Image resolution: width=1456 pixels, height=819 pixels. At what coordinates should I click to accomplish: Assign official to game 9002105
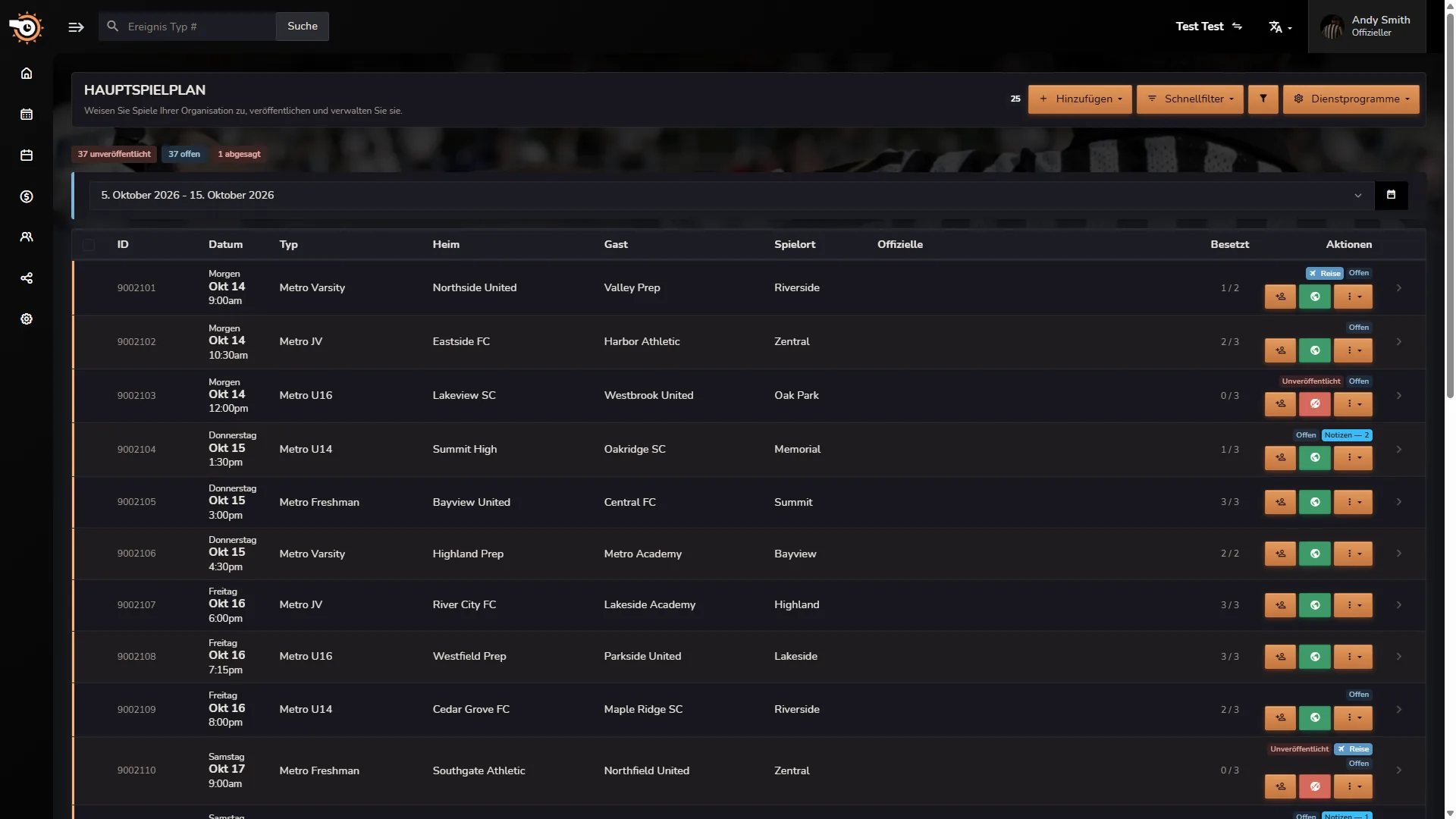click(1280, 502)
